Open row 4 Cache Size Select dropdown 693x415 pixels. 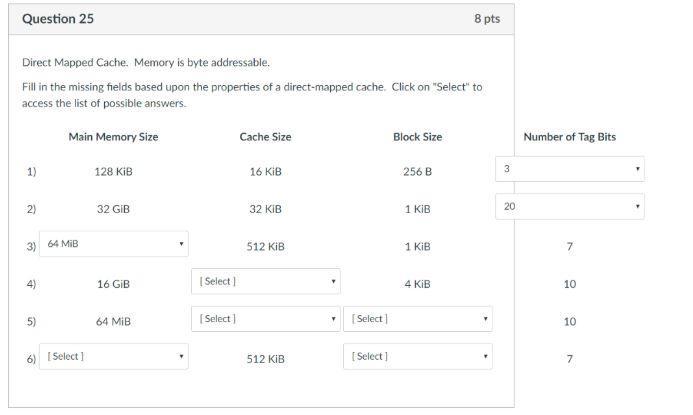(x=265, y=282)
